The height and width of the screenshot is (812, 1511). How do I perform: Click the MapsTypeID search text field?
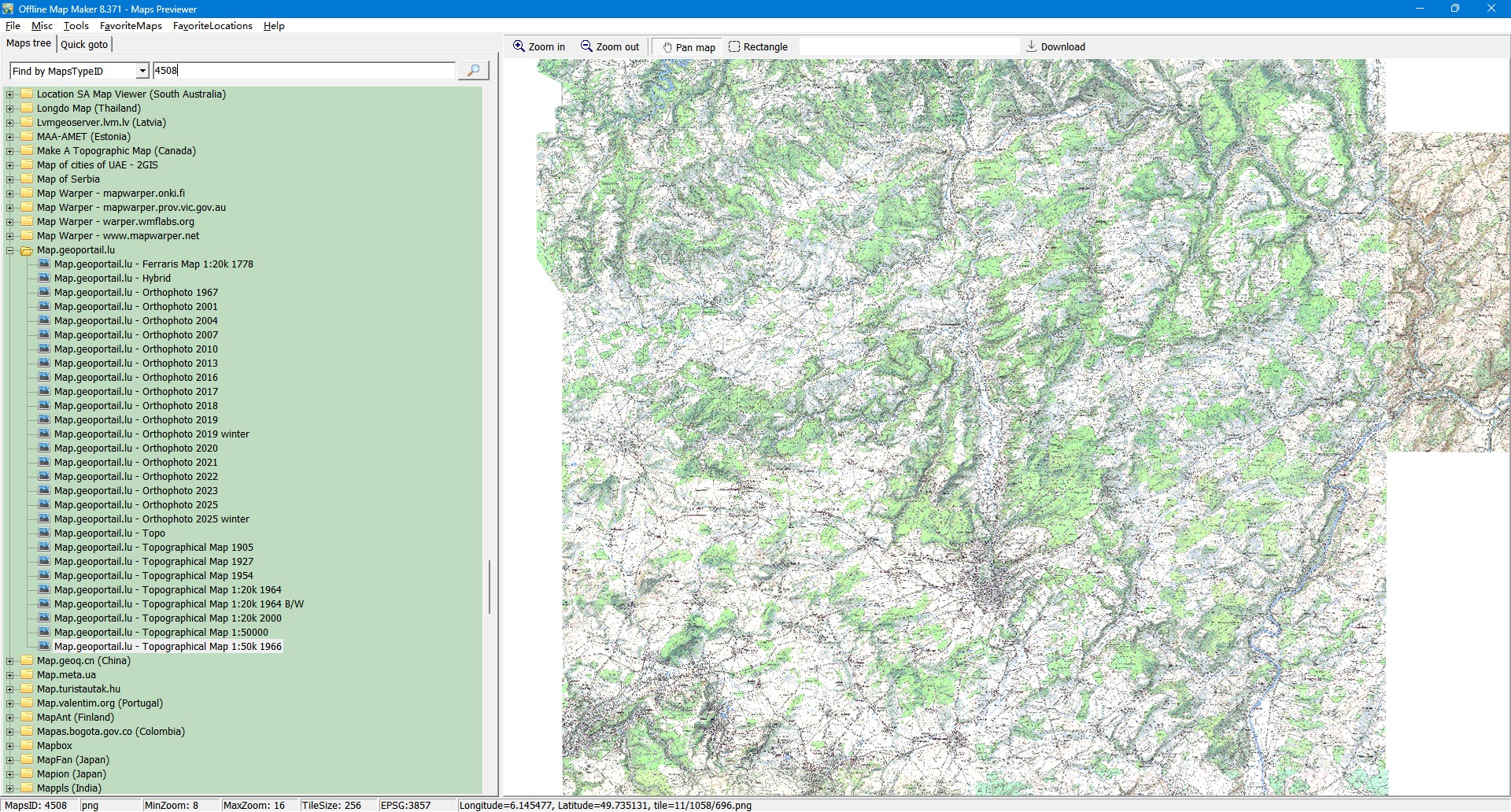(x=303, y=71)
